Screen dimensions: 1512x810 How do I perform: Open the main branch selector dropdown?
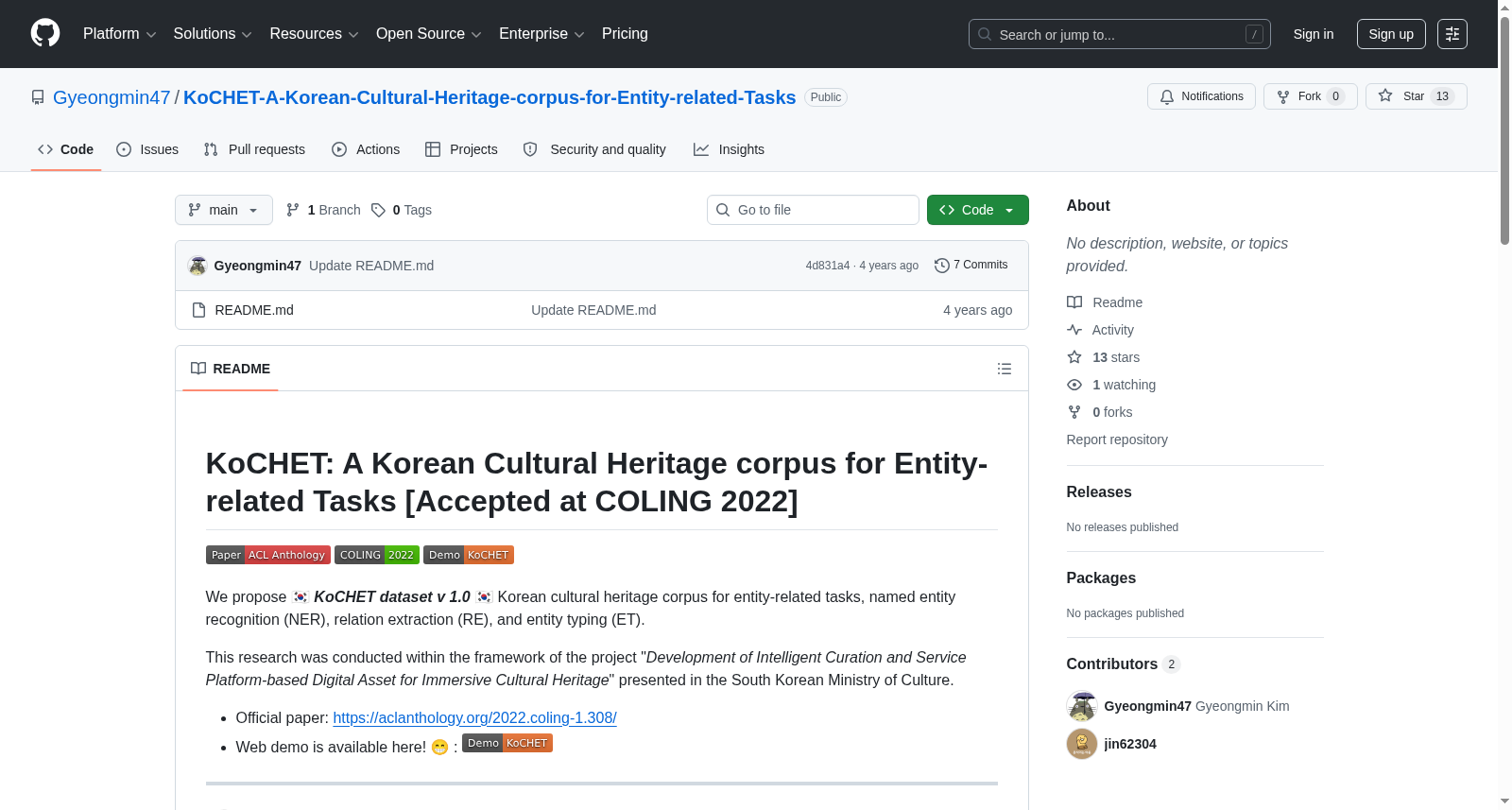224,210
